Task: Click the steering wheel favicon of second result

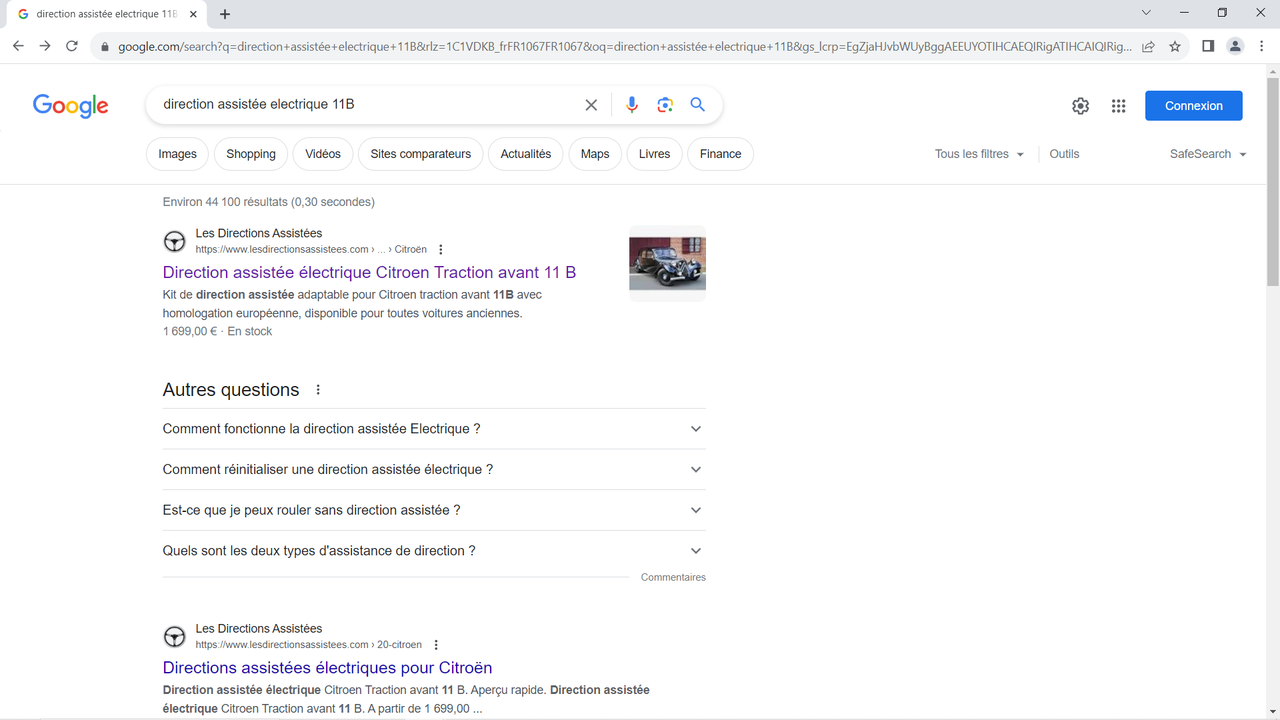Action: click(x=175, y=637)
